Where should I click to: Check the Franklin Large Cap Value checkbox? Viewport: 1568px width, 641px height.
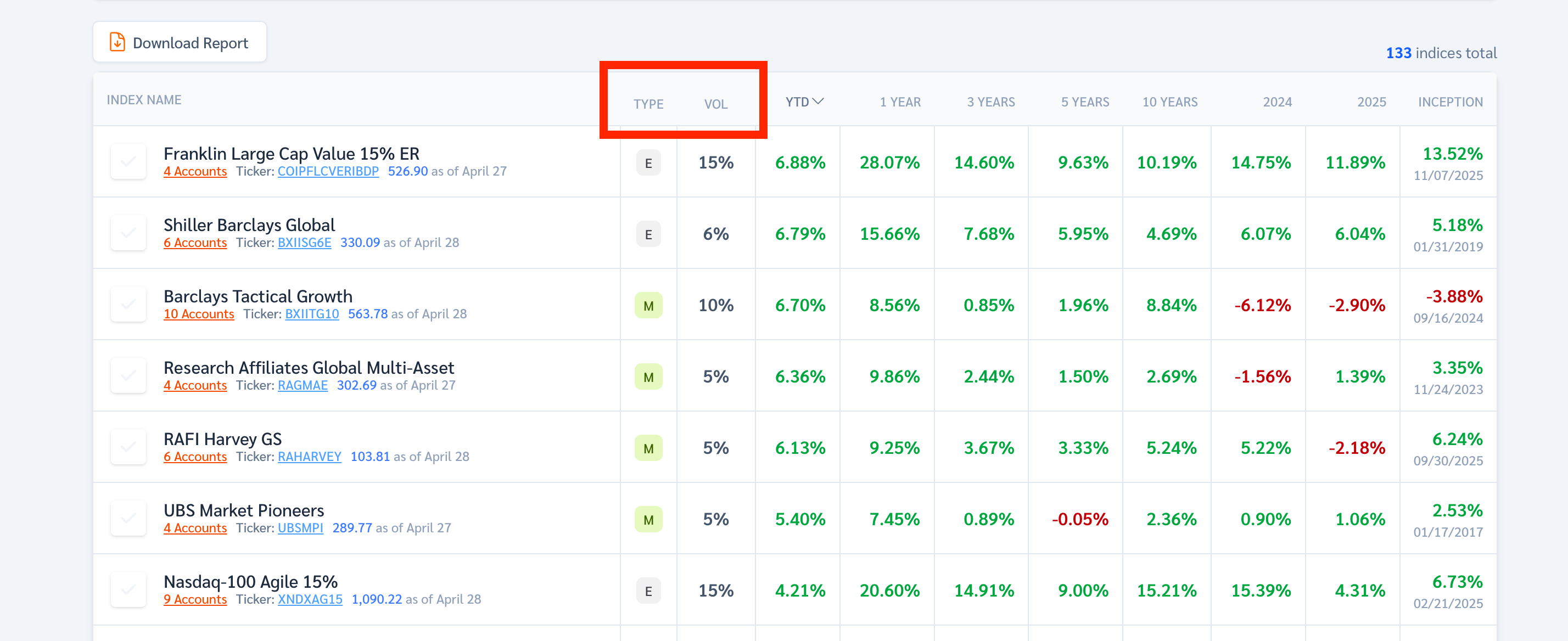pyautogui.click(x=128, y=161)
